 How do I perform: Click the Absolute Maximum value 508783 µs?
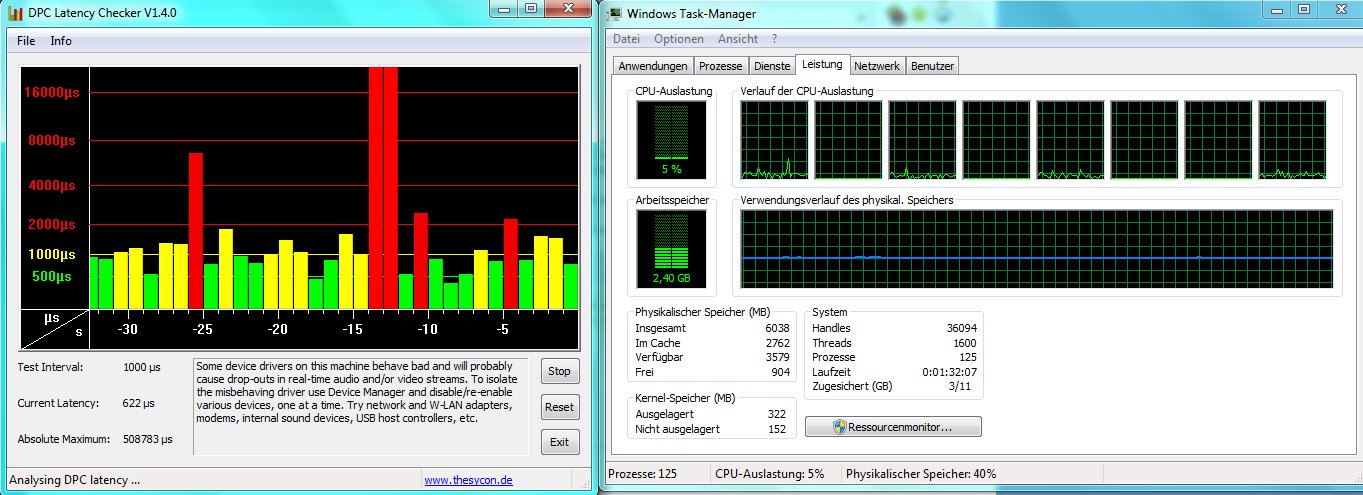(x=147, y=439)
